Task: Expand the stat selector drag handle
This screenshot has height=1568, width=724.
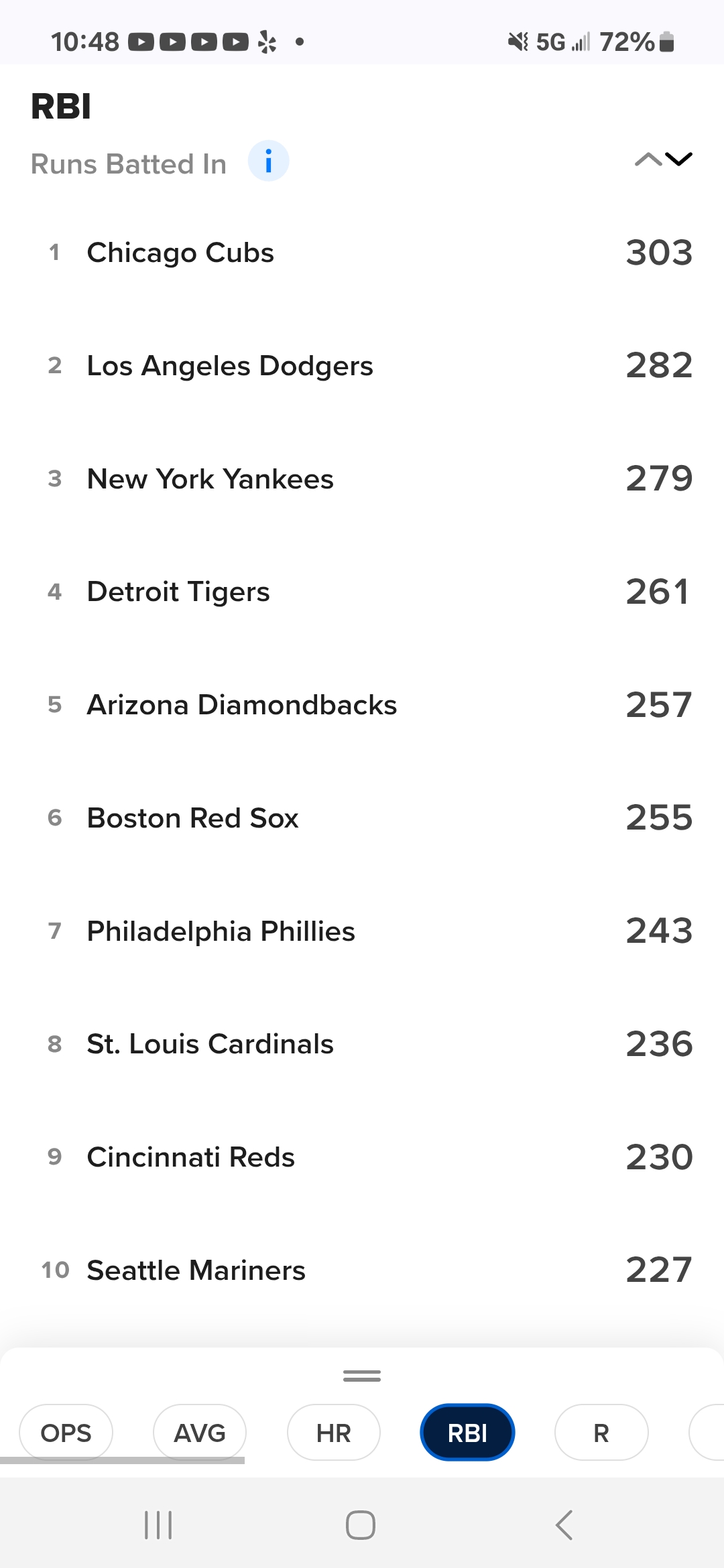Action: click(x=362, y=1376)
